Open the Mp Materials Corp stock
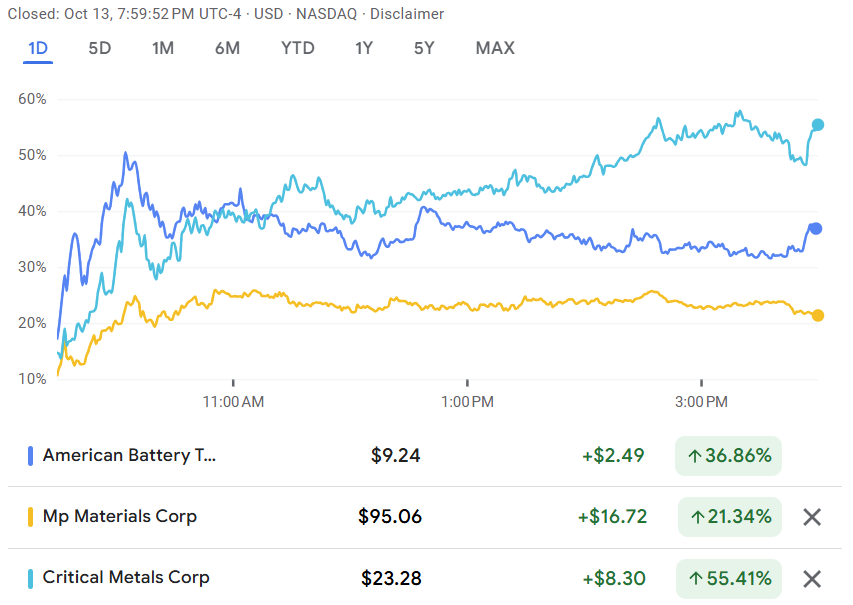The image size is (853, 605). (119, 517)
